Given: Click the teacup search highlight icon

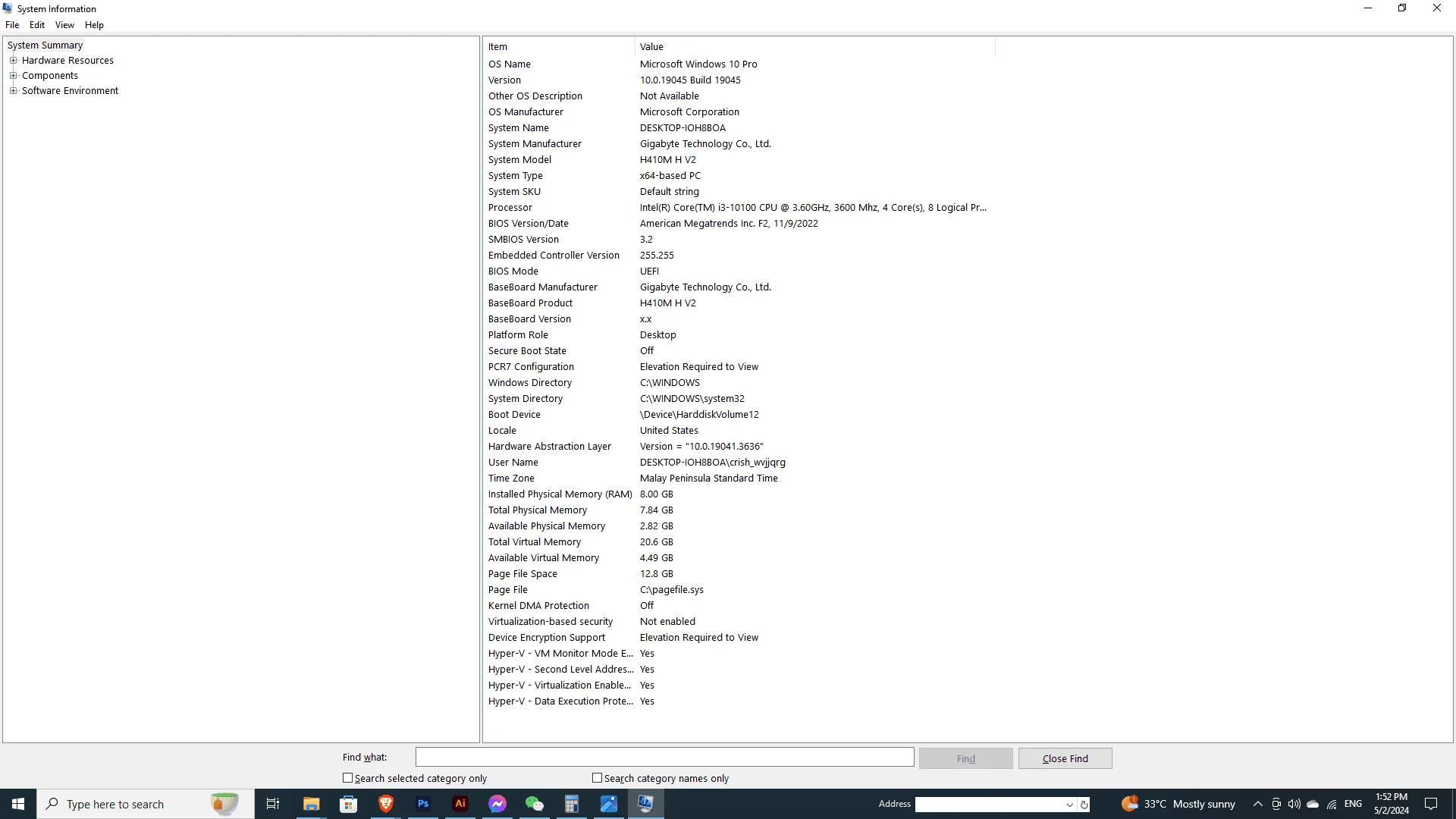Looking at the screenshot, I should (224, 804).
